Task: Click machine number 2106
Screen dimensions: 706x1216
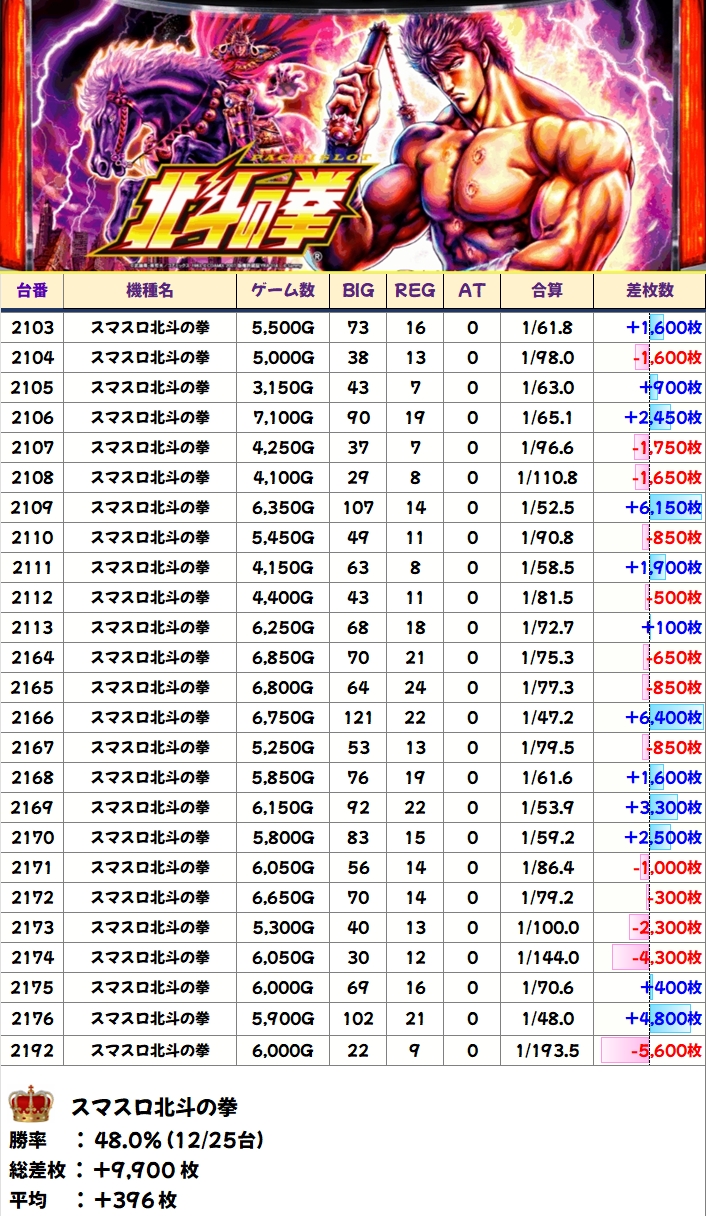Action: click(33, 417)
